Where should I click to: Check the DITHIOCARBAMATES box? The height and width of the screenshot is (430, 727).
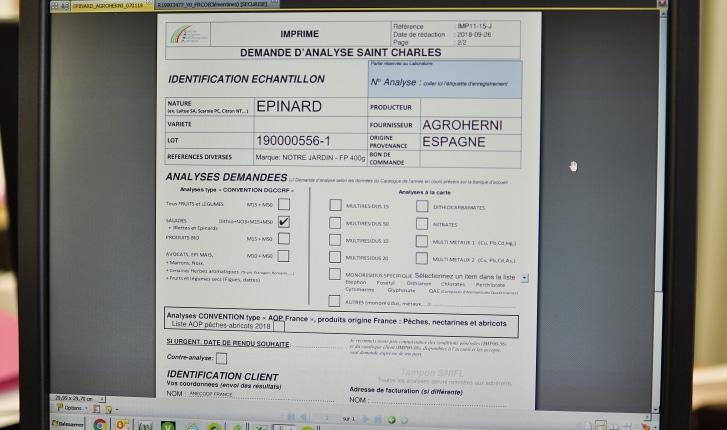tap(422, 205)
